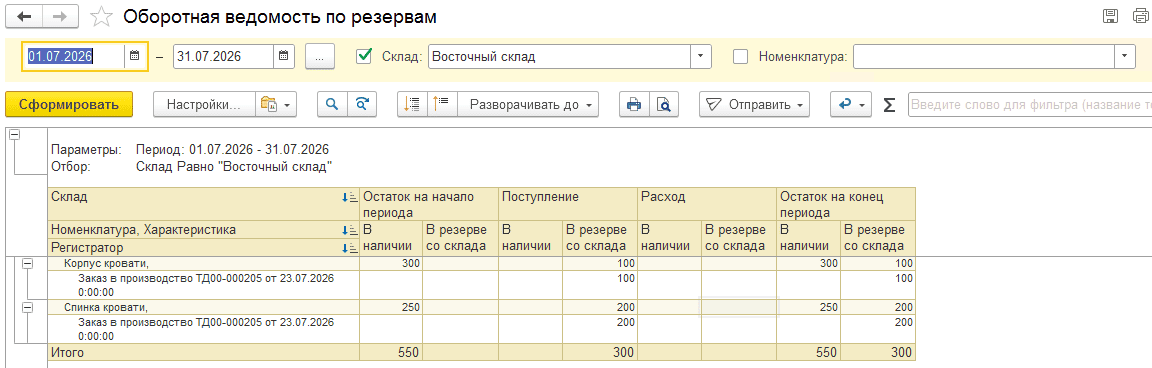Click the empty Номенклатура input field
The height and width of the screenshot is (368, 1152).
[984, 56]
